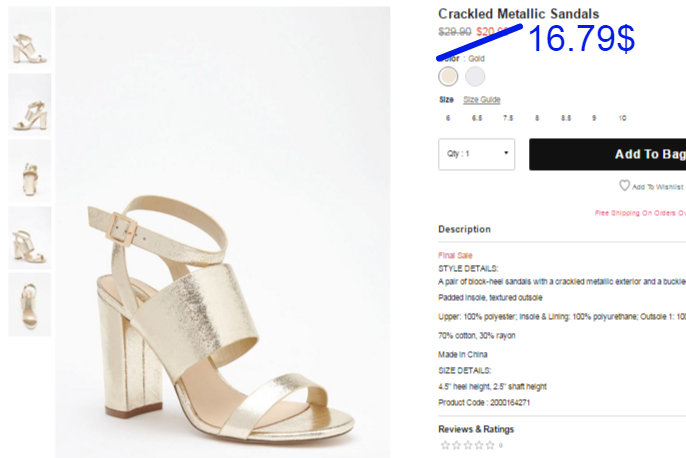View the third thumbnail showing heel back
The width and height of the screenshot is (686, 458).
coord(30,171)
